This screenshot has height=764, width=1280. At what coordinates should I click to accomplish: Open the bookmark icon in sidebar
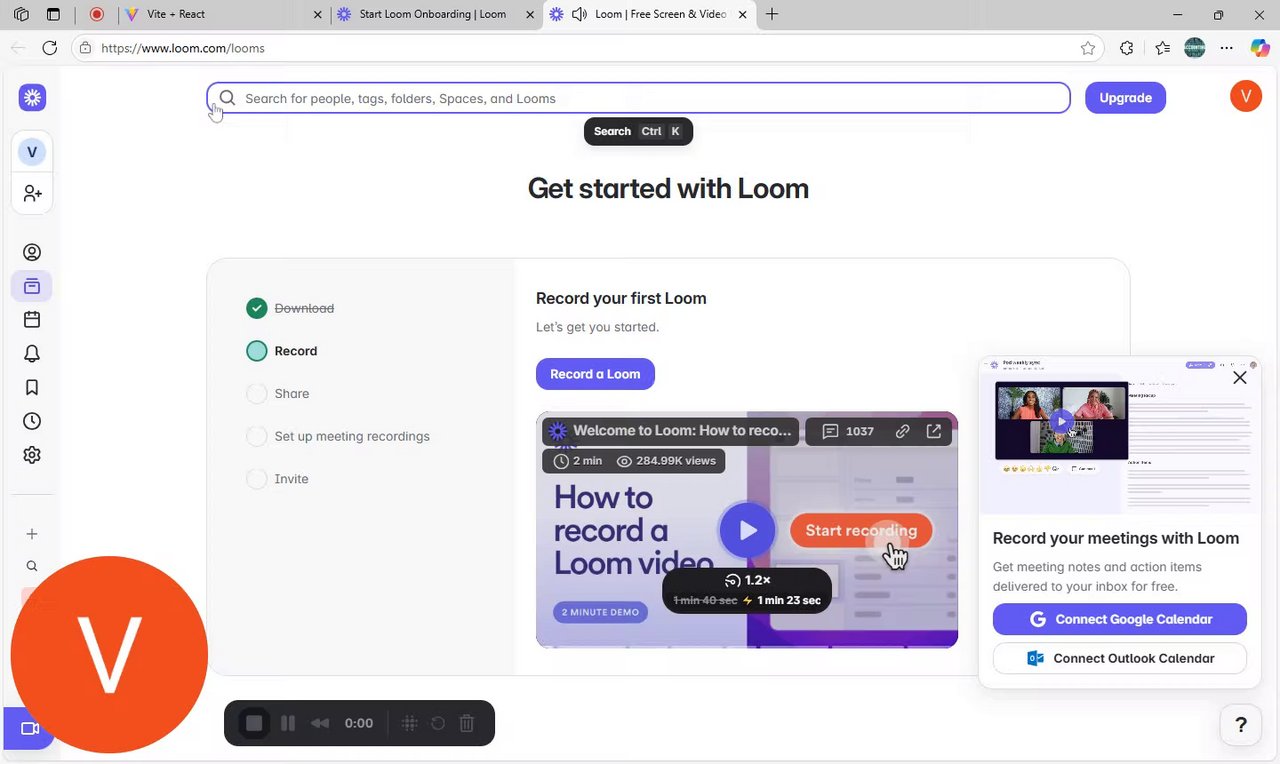(x=32, y=387)
